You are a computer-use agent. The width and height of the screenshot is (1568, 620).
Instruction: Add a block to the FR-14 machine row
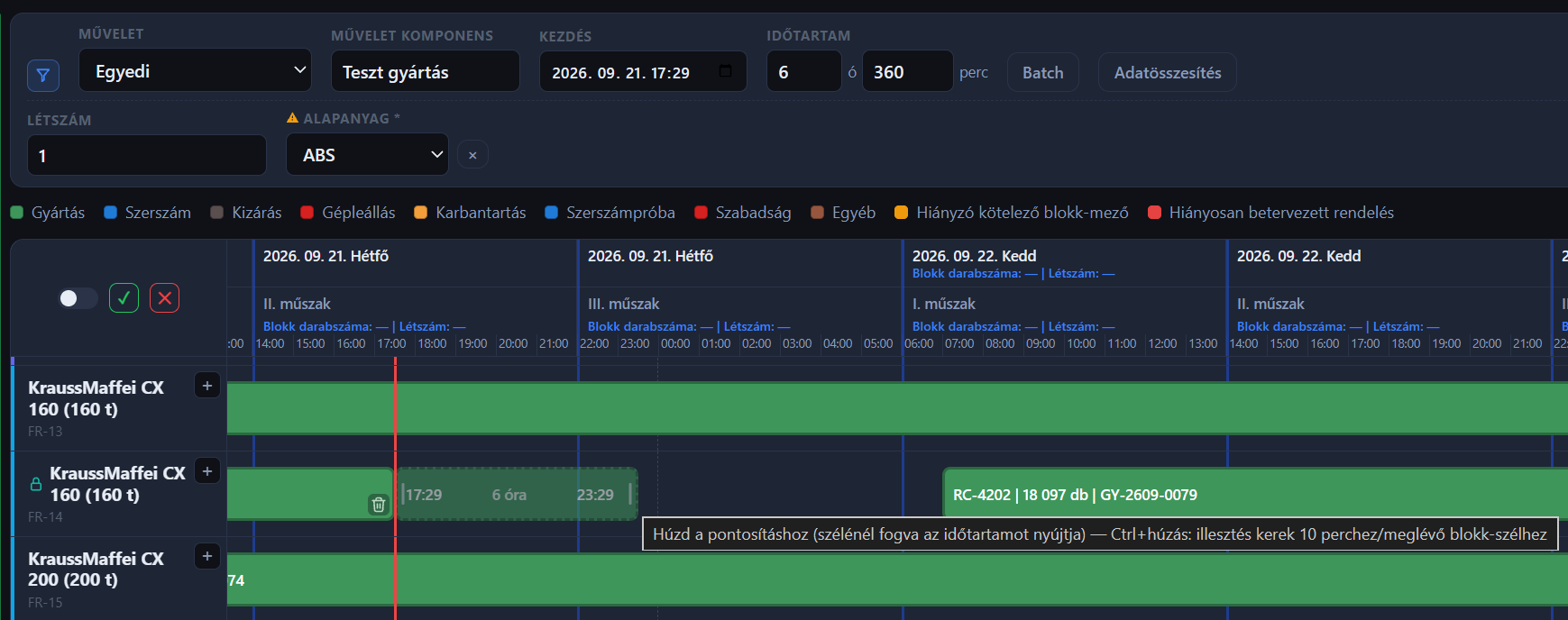tap(207, 471)
